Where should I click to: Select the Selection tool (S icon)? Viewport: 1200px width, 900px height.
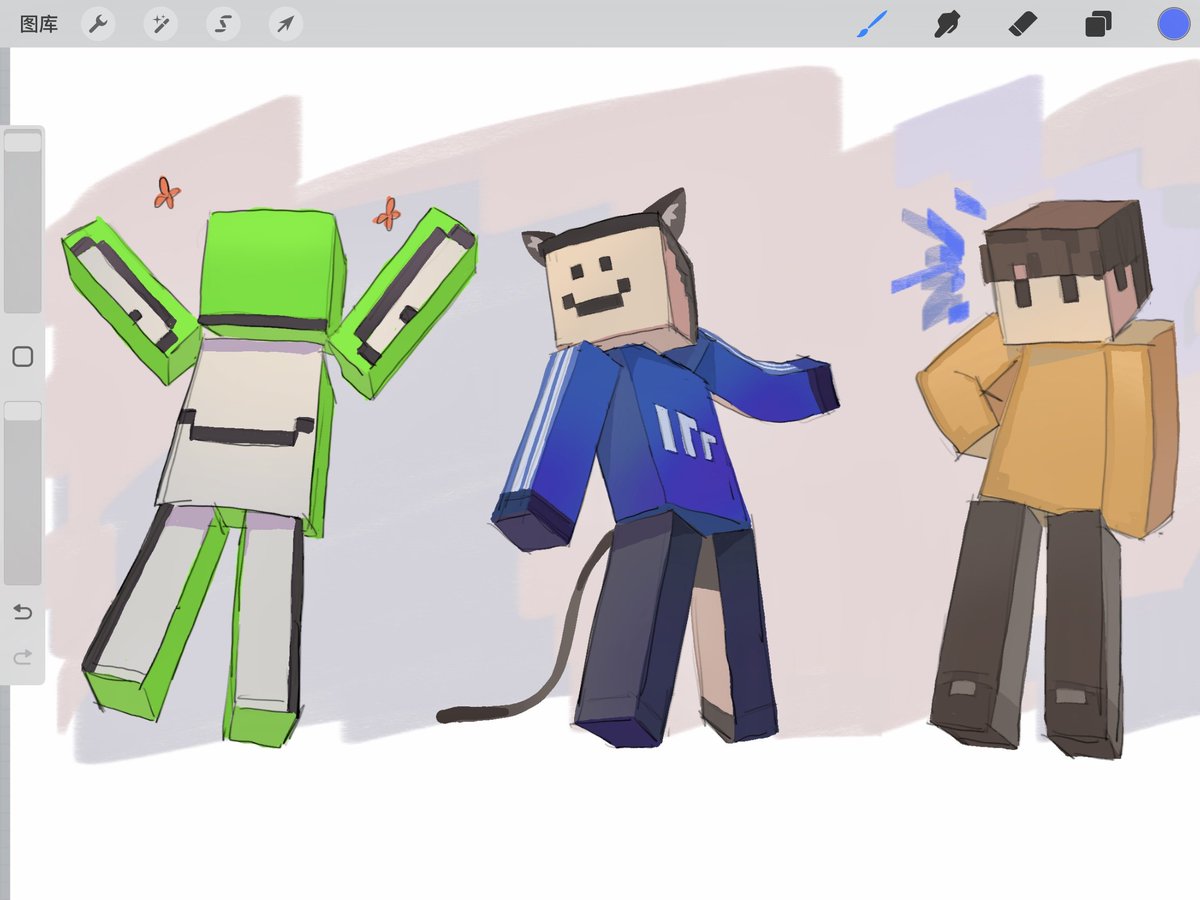[223, 24]
